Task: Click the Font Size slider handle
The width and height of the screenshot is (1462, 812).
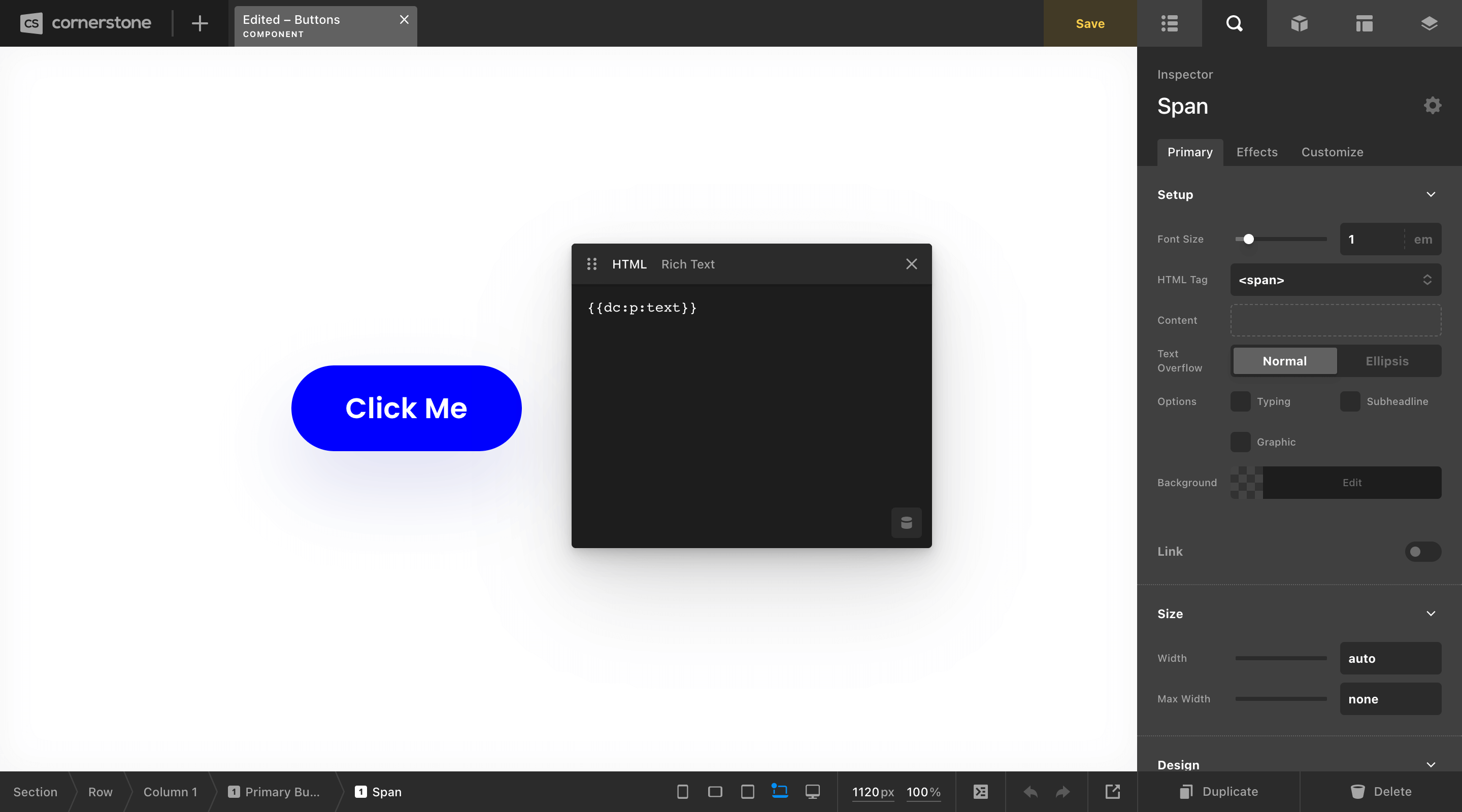Action: pos(1248,240)
